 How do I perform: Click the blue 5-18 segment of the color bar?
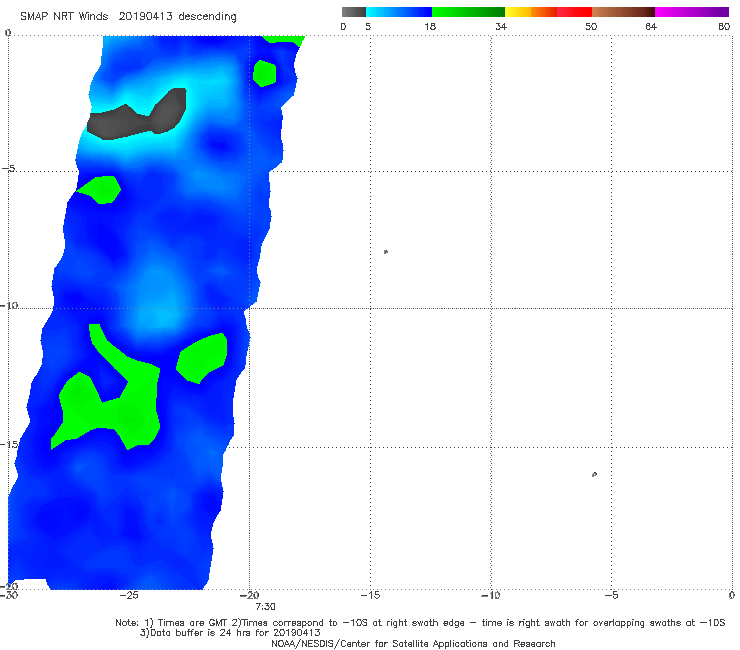tap(399, 12)
